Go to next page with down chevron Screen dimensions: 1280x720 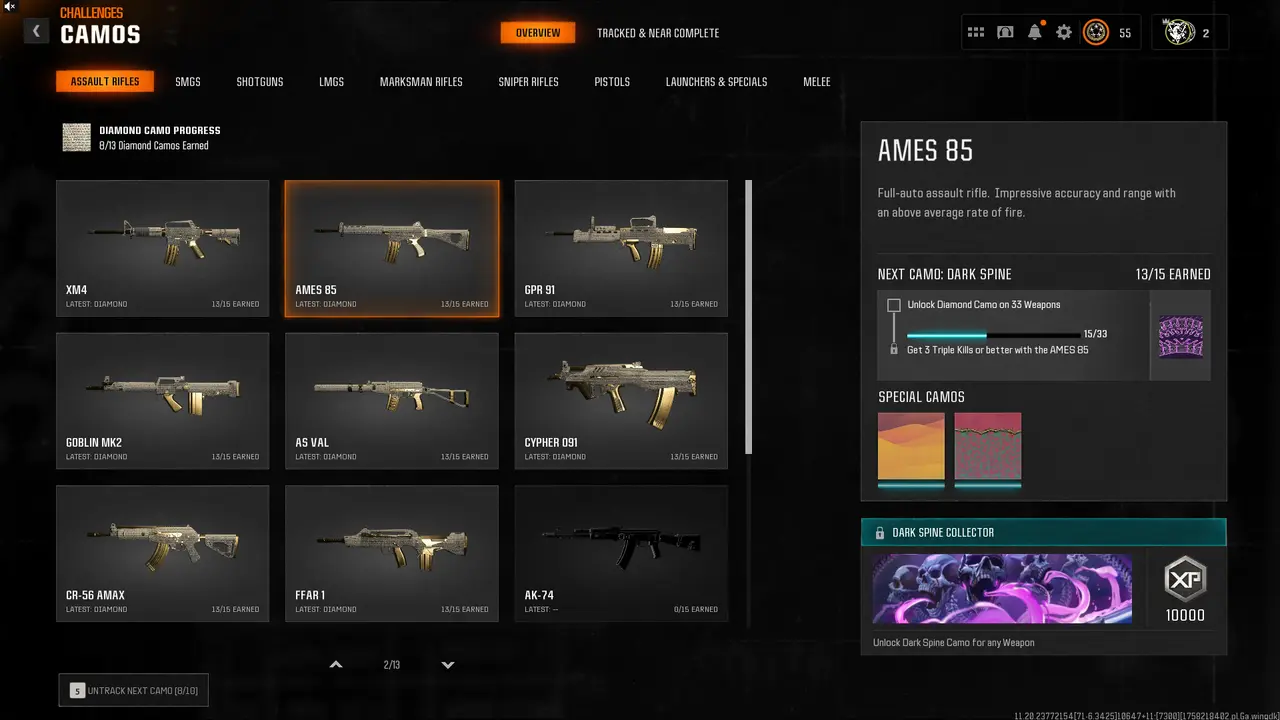[x=448, y=665]
